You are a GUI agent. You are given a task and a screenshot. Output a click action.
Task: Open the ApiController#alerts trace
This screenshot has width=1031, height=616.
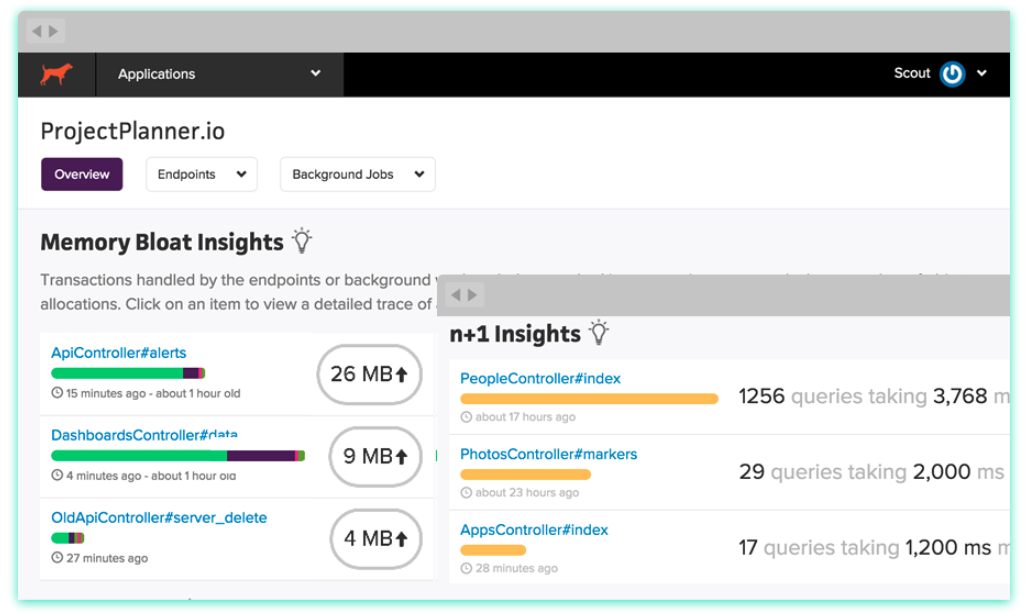119,352
